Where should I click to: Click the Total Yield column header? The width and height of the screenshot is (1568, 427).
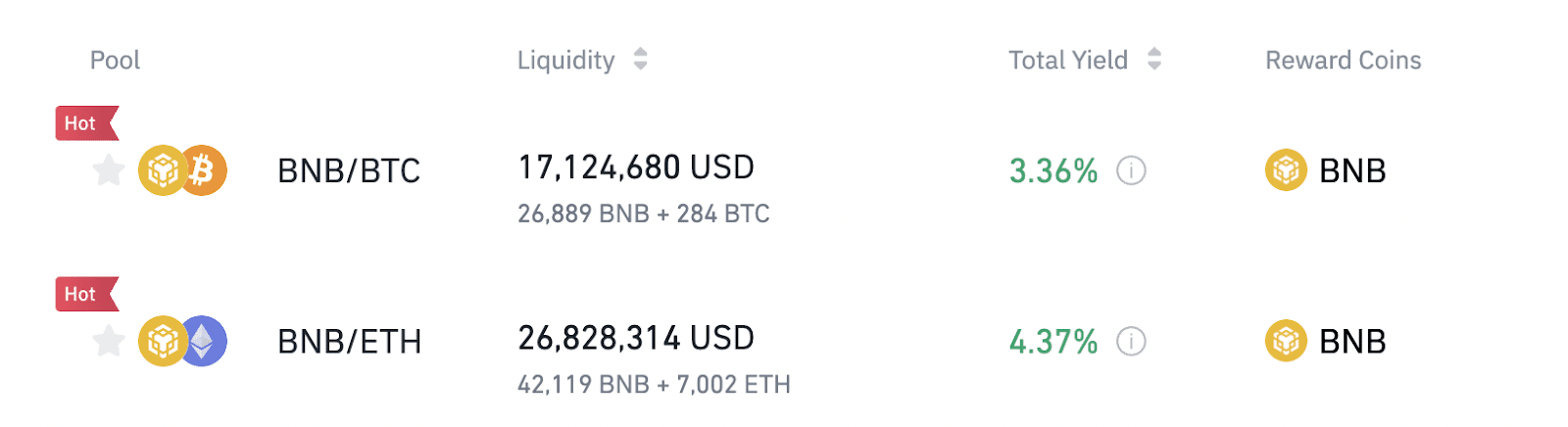pyautogui.click(x=1068, y=61)
